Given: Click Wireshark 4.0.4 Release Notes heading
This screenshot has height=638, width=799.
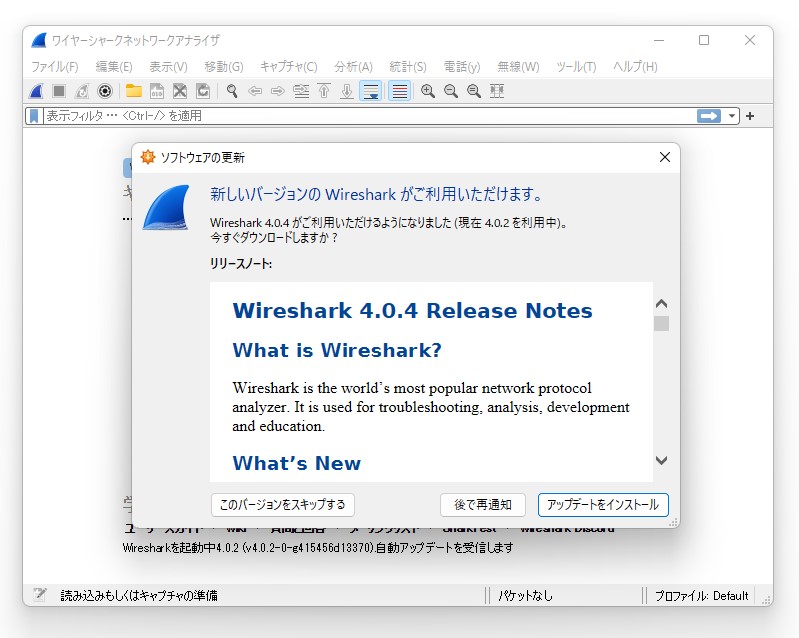Looking at the screenshot, I should pyautogui.click(x=412, y=311).
